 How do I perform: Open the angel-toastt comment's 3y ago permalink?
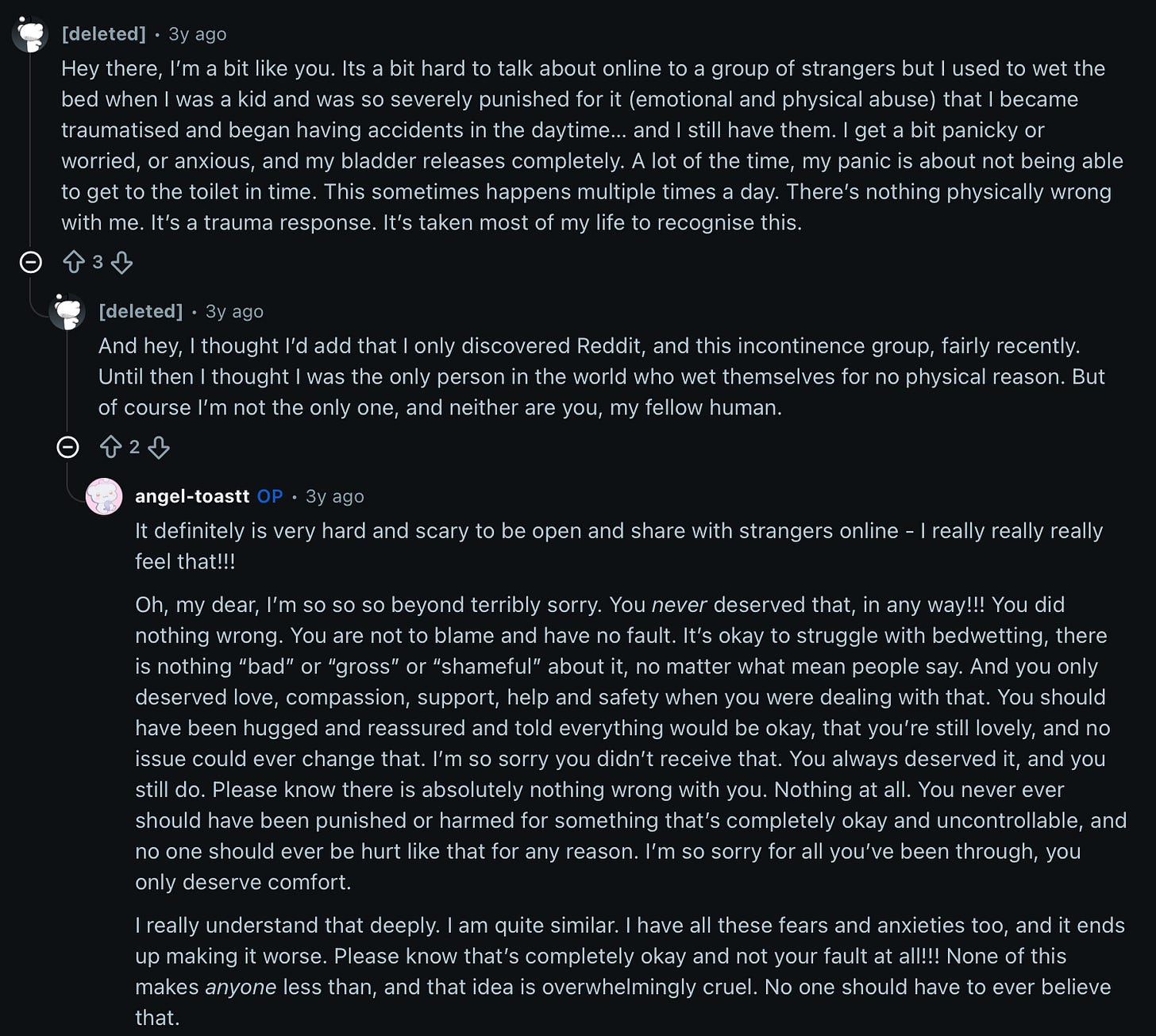click(x=335, y=497)
